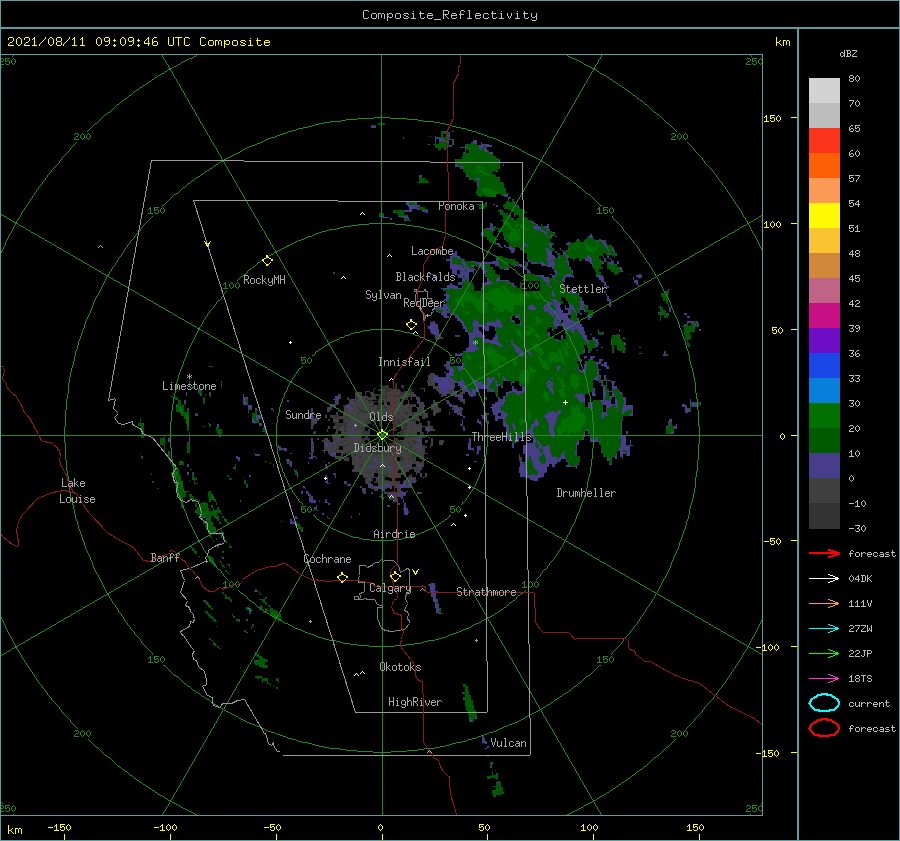Click the Innisfail town label
The height and width of the screenshot is (841, 900).
pyautogui.click(x=404, y=362)
